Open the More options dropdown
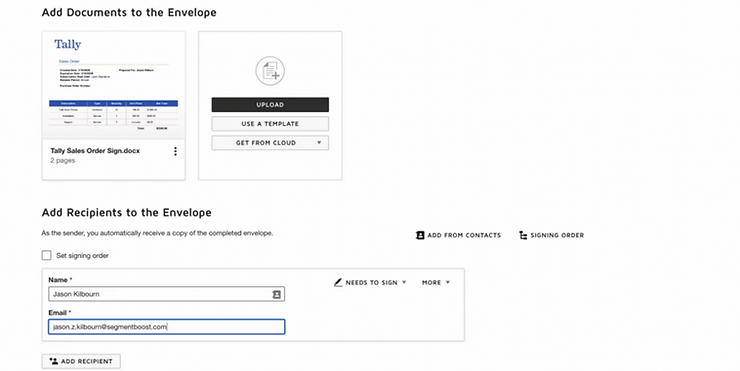The height and width of the screenshot is (371, 740). pyautogui.click(x=436, y=282)
